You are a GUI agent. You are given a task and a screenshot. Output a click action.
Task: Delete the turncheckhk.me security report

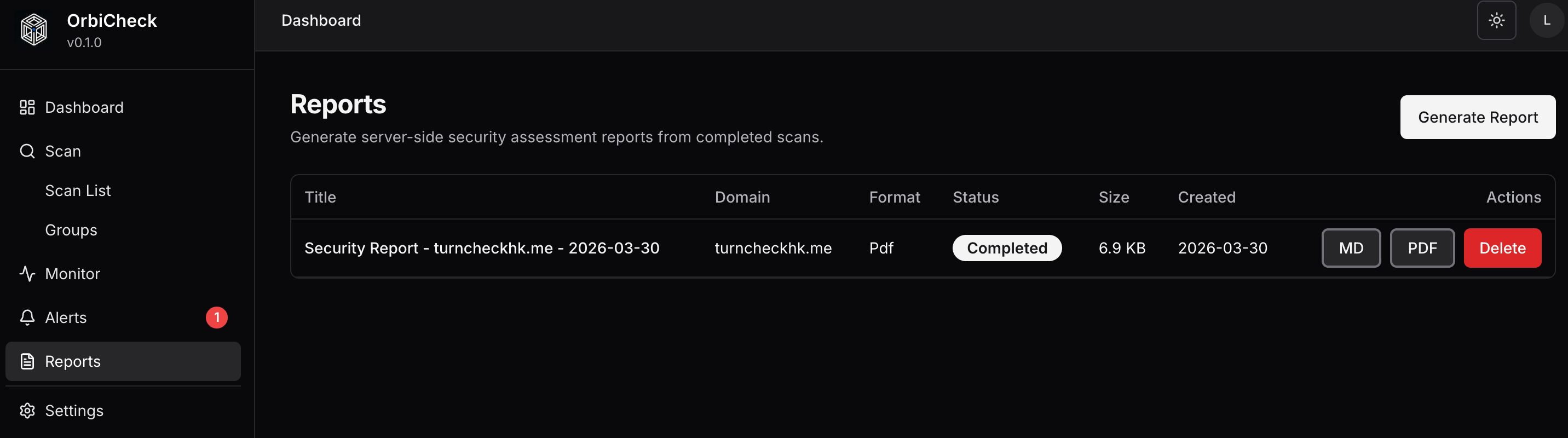[1502, 248]
